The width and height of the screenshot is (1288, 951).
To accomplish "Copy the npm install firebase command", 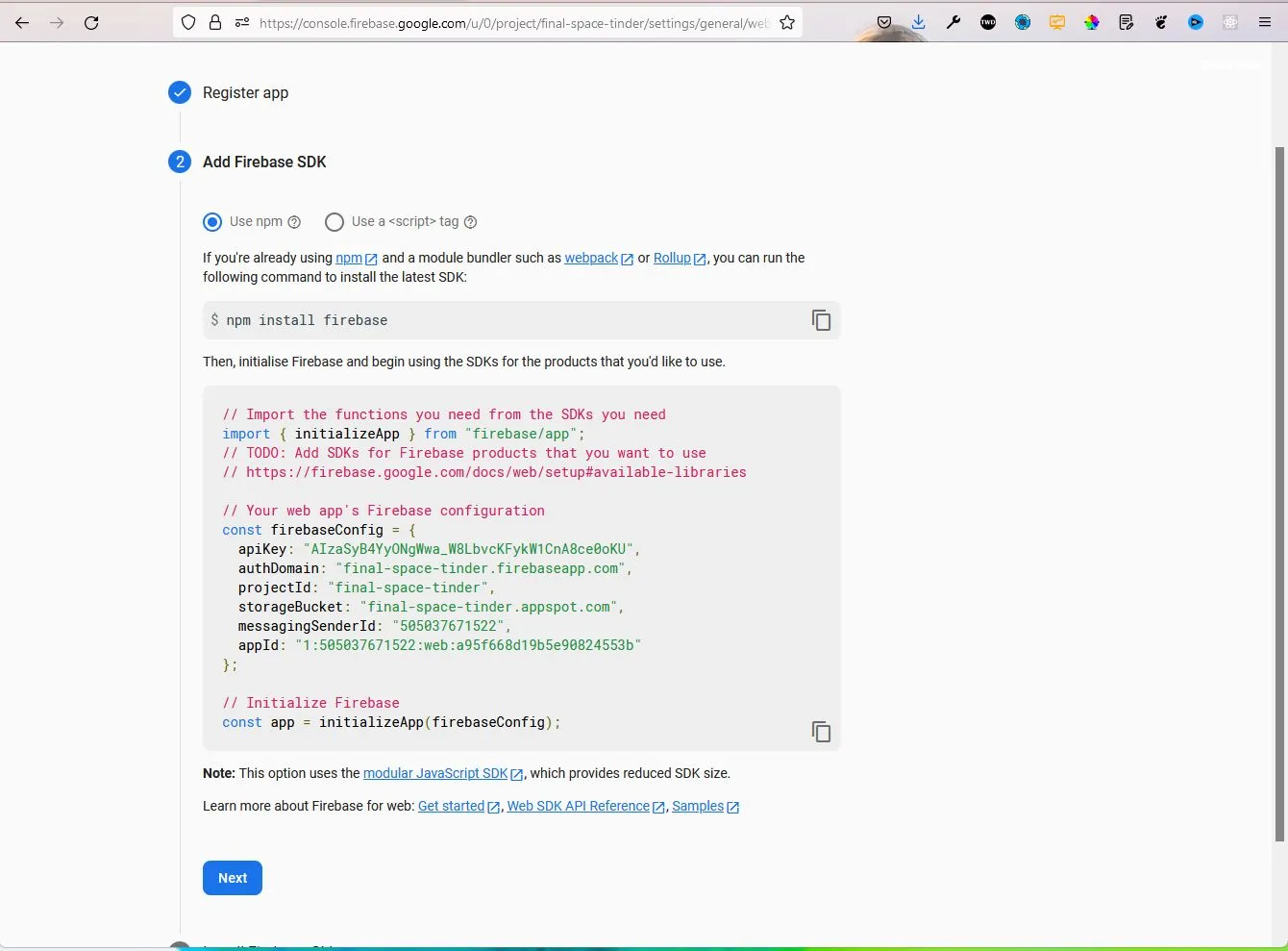I will 821,320.
